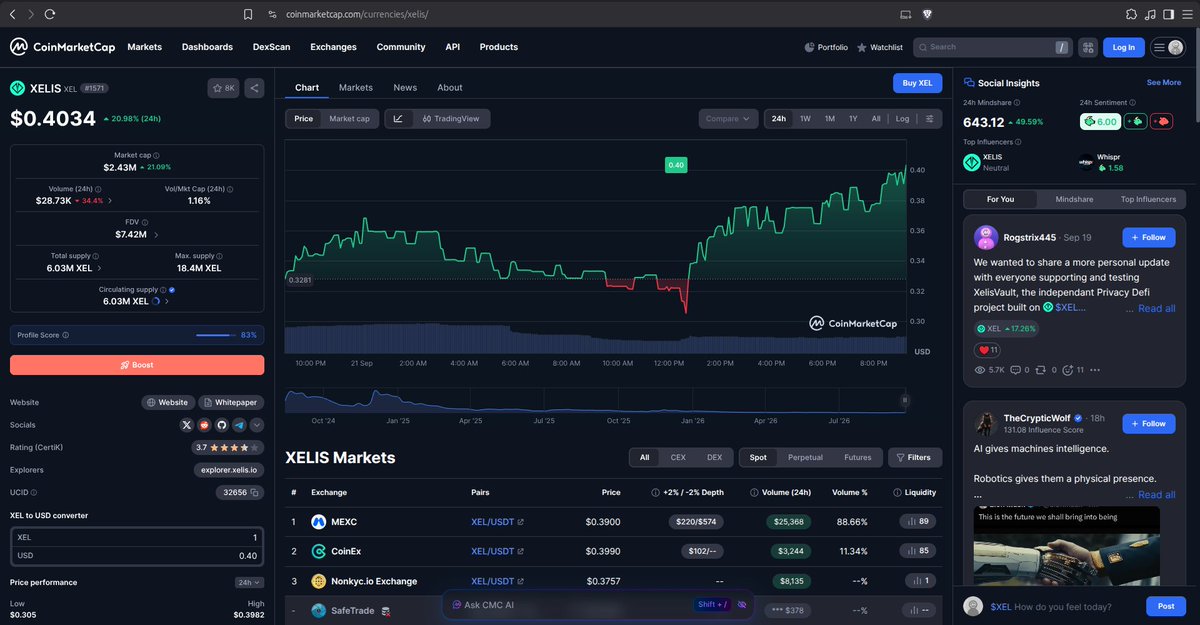Click the share icon next to XELIS
This screenshot has width=1200, height=625.
(254, 88)
